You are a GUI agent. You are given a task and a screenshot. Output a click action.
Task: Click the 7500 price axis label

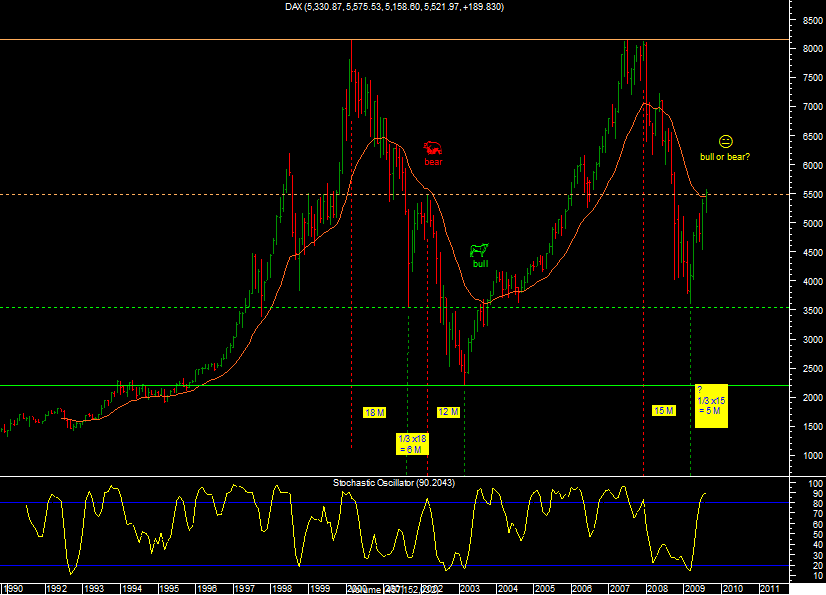[813, 77]
